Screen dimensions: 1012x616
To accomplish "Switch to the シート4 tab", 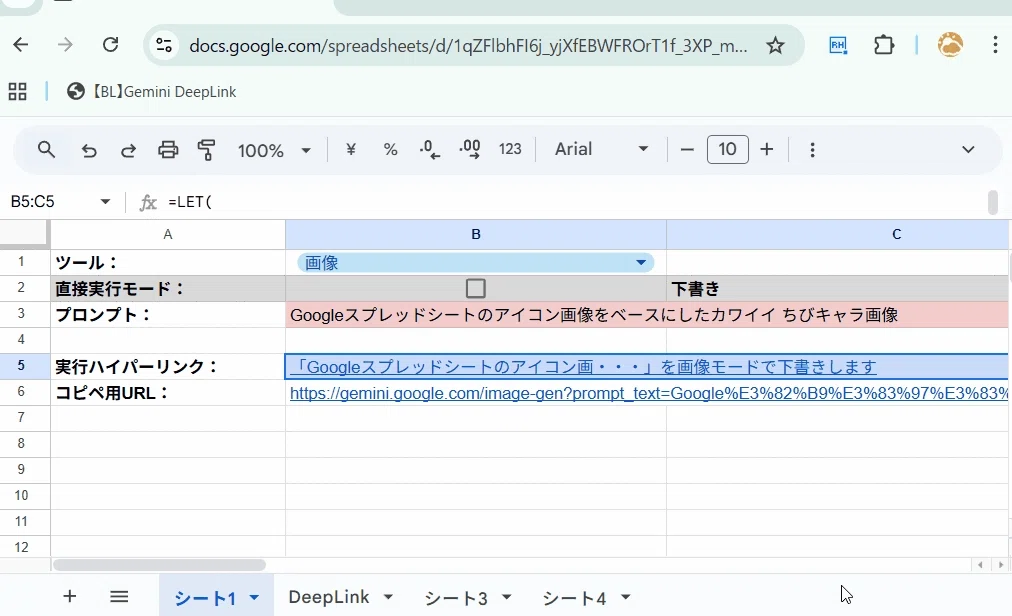I will [x=574, y=598].
